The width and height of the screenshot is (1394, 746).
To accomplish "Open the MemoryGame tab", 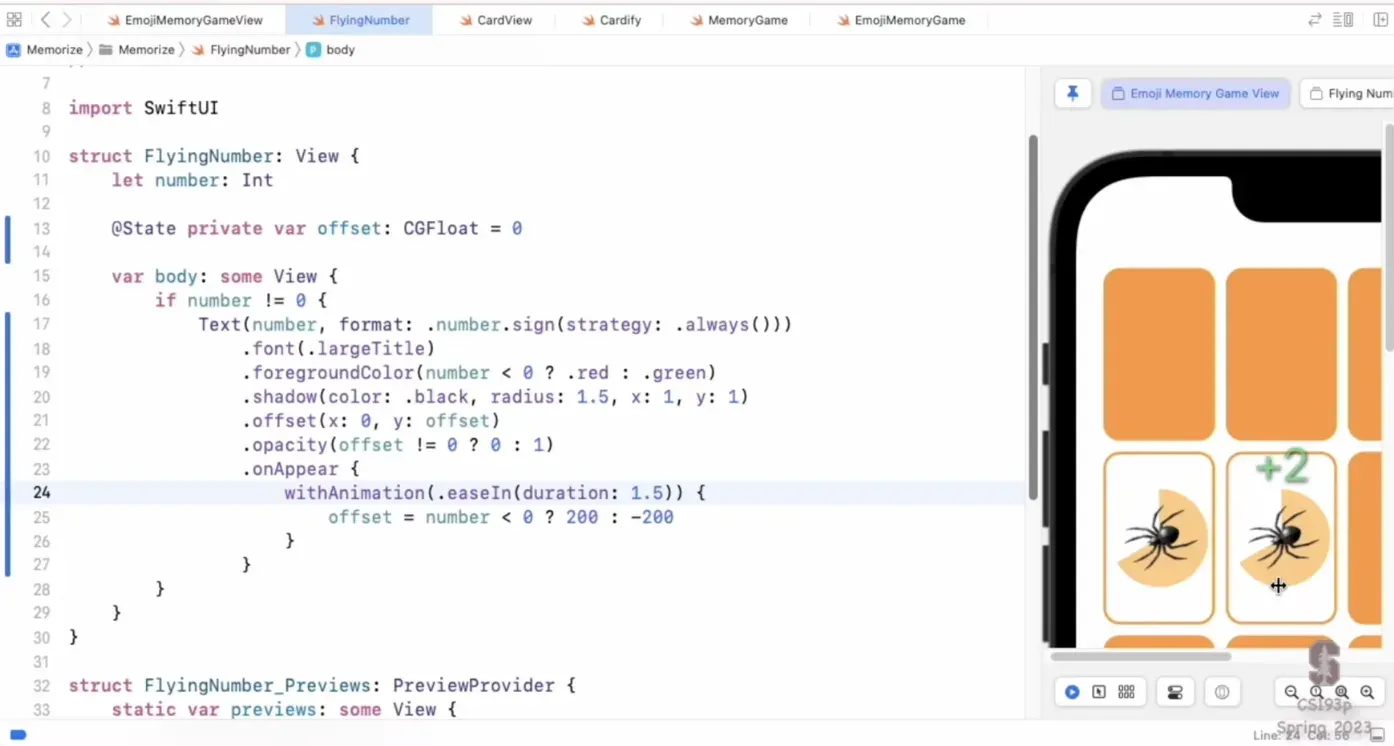I will pyautogui.click(x=739, y=20).
